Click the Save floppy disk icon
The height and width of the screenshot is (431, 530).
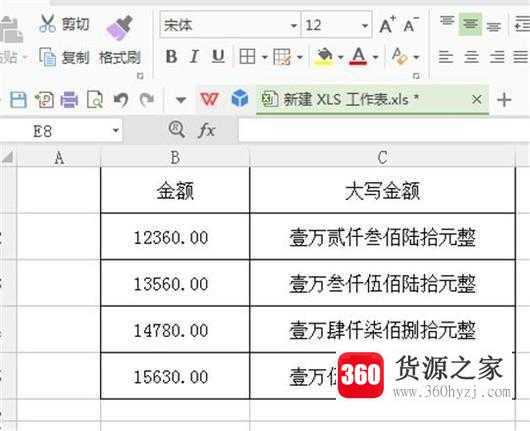[18, 100]
